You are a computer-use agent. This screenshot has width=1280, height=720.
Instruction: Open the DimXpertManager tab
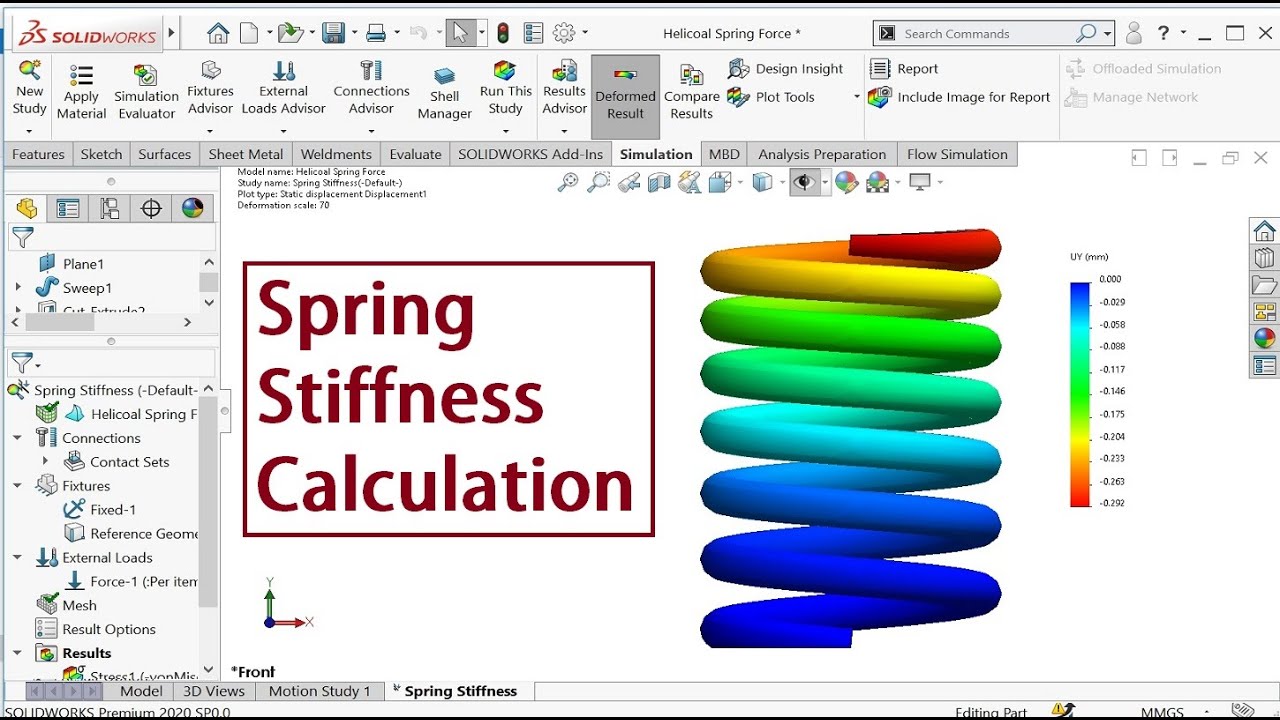[151, 208]
